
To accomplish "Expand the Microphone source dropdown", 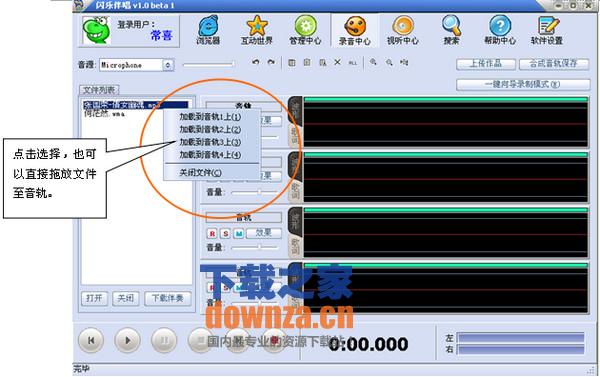I will point(168,65).
